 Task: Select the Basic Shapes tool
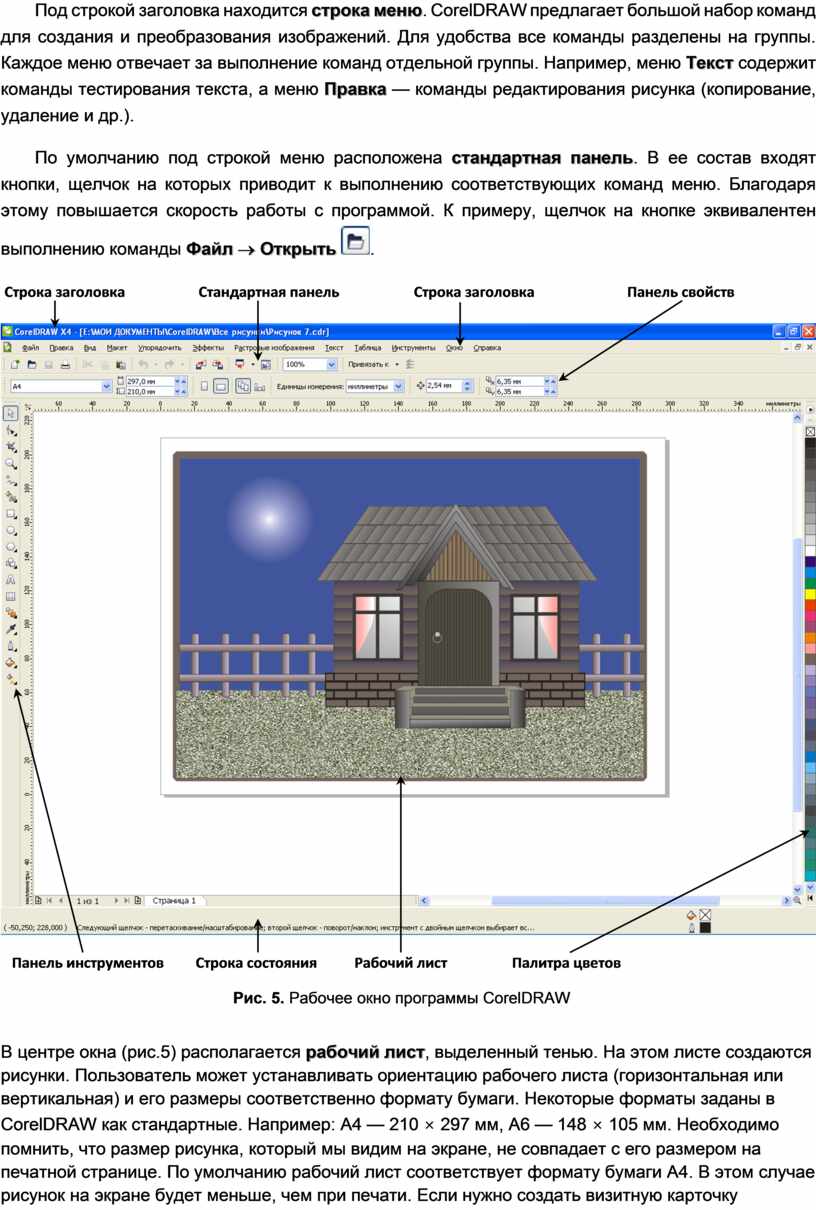click(11, 563)
